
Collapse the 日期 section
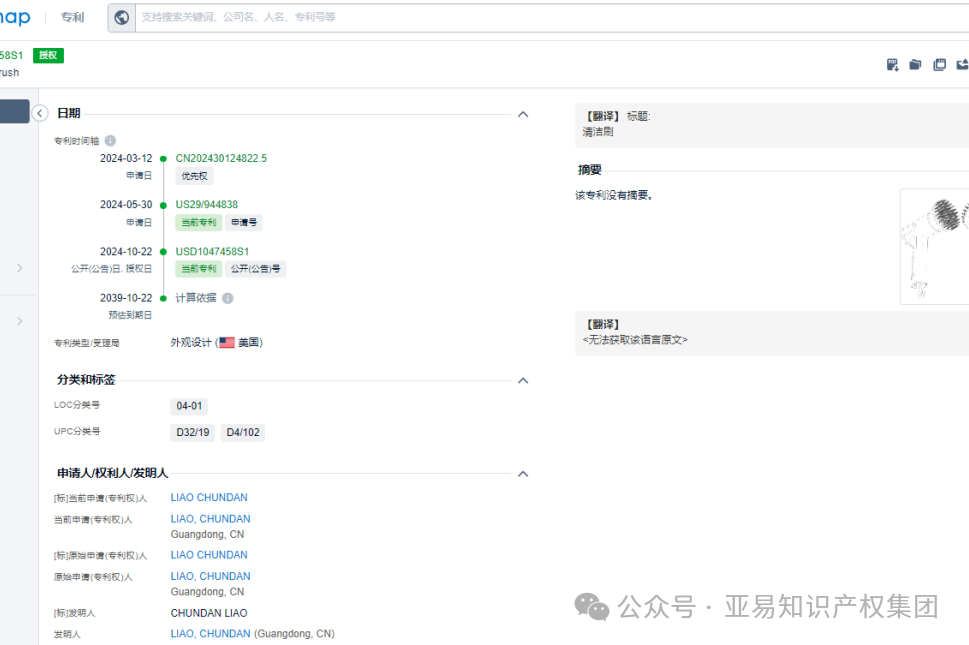point(522,113)
